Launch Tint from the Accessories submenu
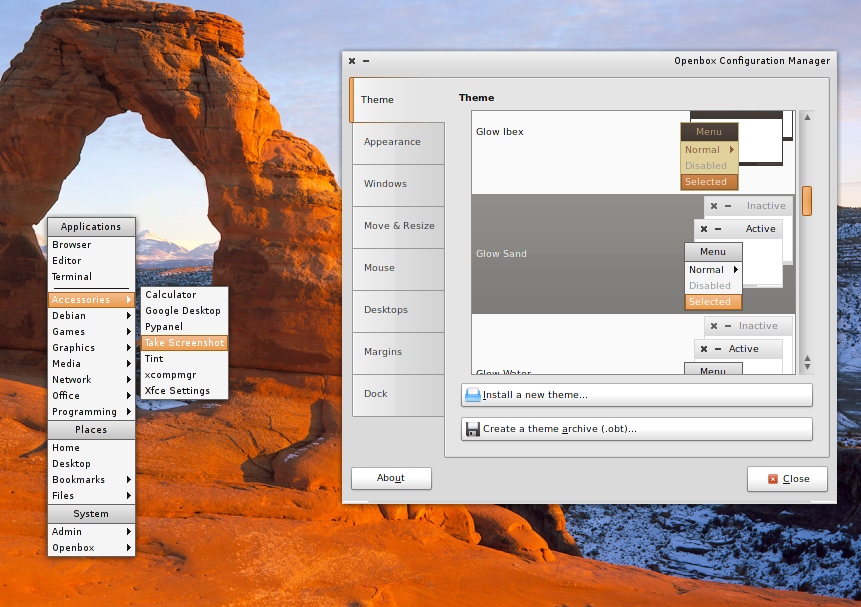 click(x=184, y=359)
